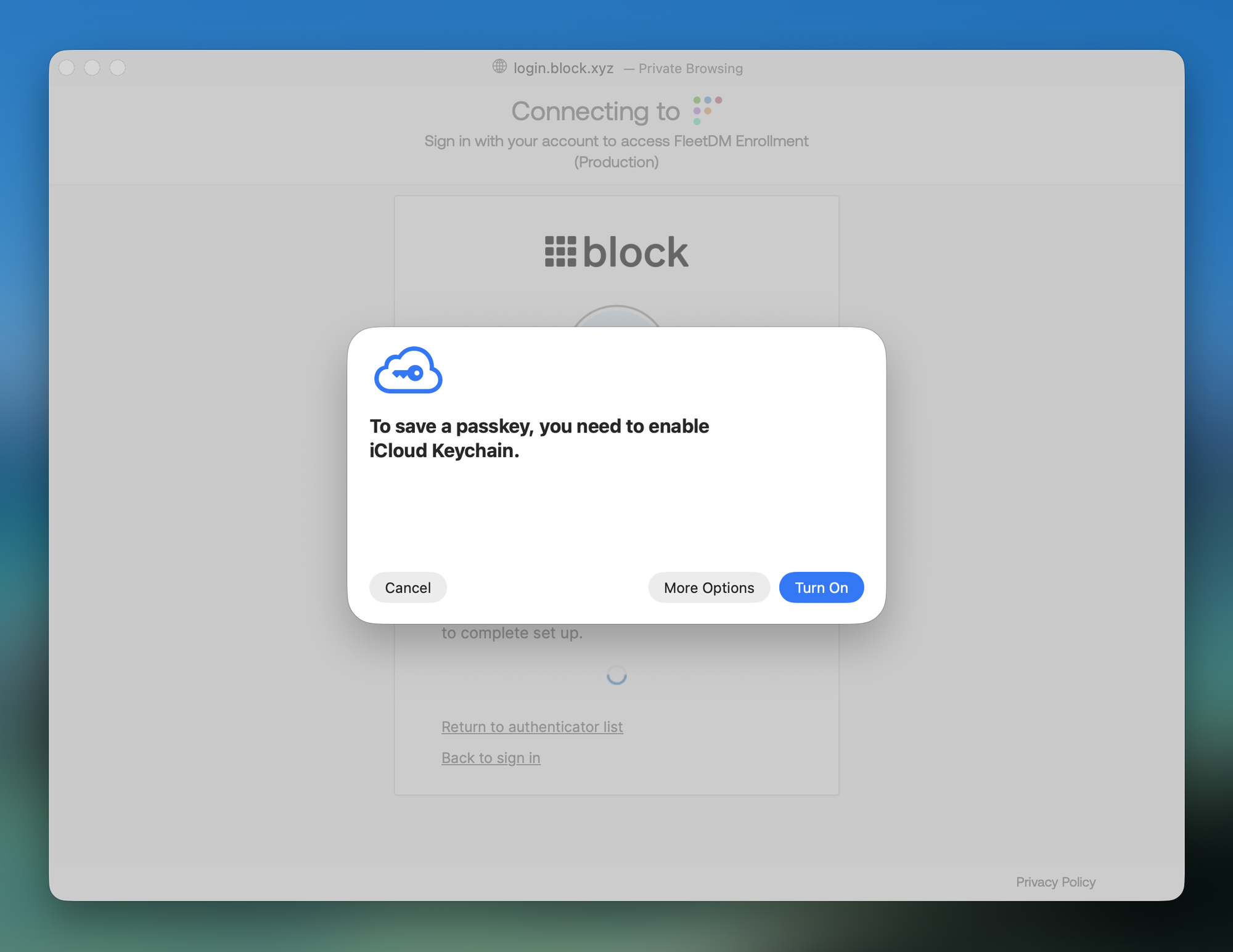Click the 'to complete set up.' text
Viewport: 1233px width, 952px height.
512,633
